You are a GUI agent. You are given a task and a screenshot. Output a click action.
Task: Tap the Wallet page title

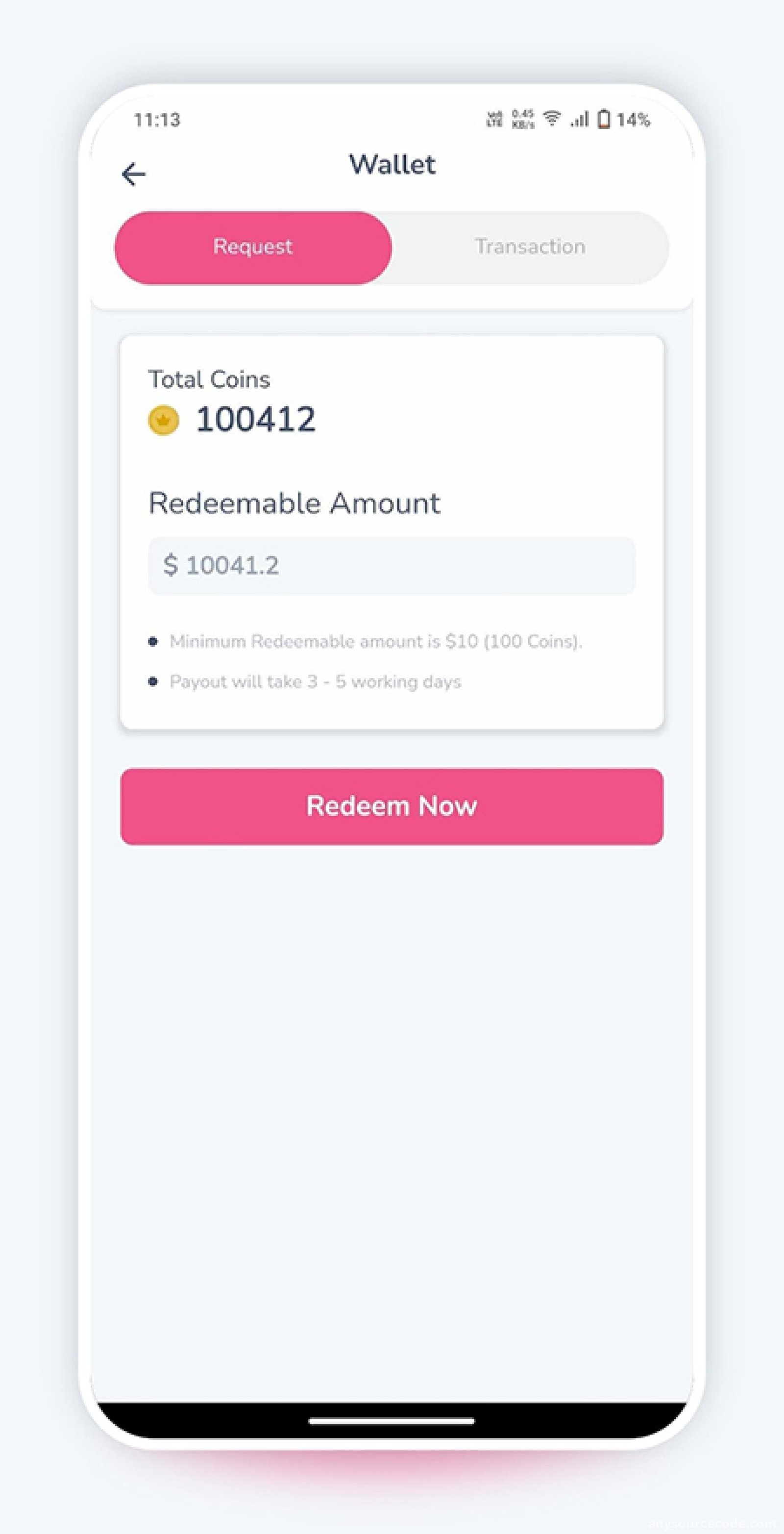(x=392, y=165)
